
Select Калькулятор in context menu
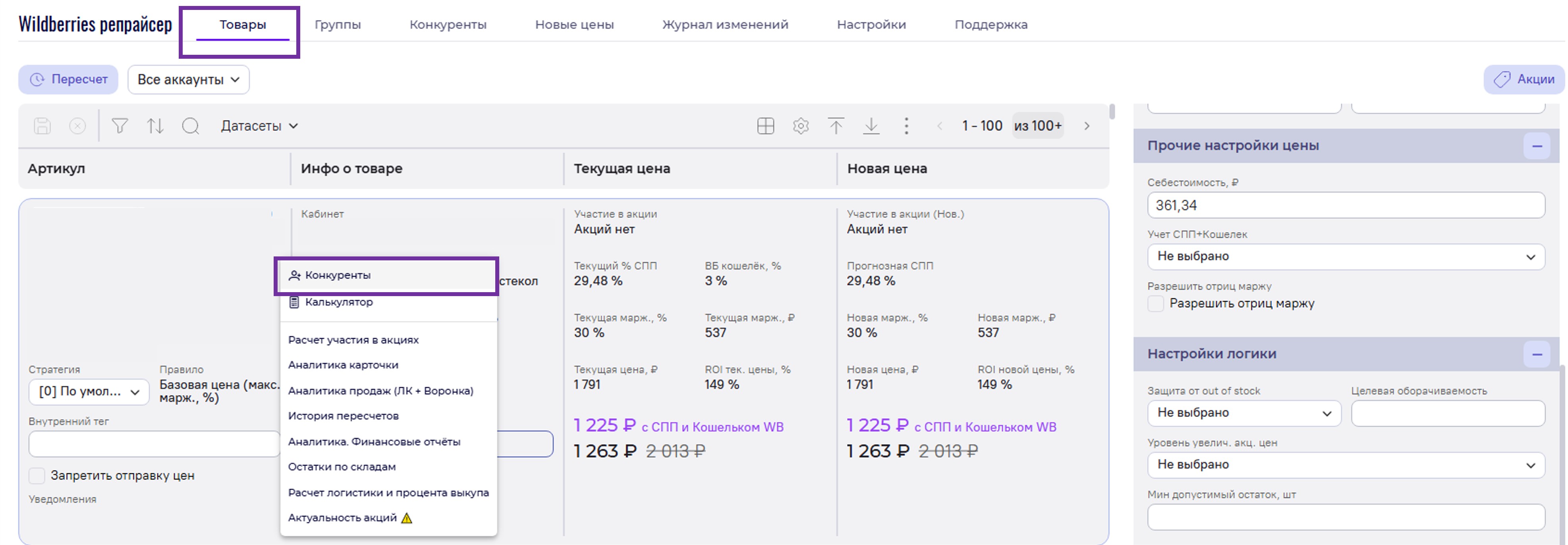point(339,302)
